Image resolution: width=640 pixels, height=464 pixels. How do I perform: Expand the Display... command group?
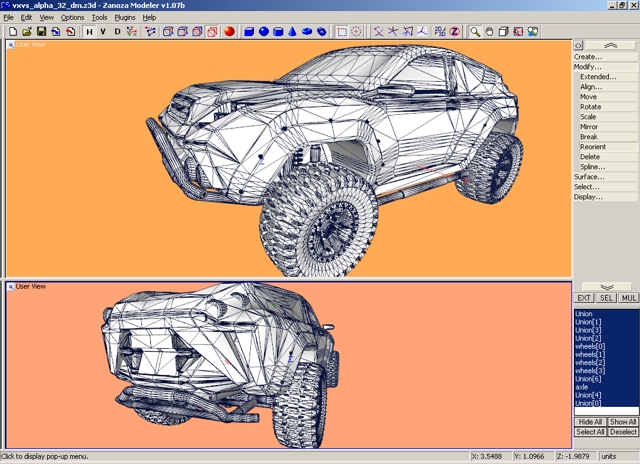pyautogui.click(x=588, y=197)
